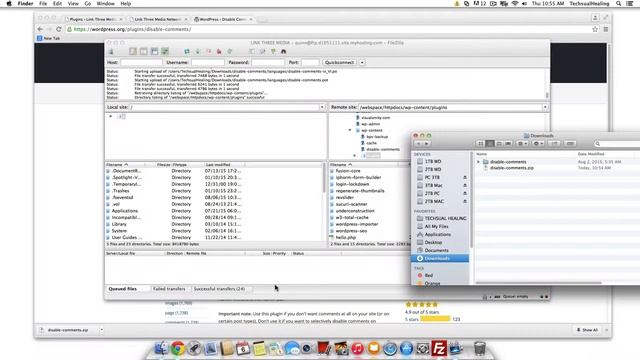Toggle the message log view icon
The width and height of the screenshot is (640, 360).
[x=133, y=51]
